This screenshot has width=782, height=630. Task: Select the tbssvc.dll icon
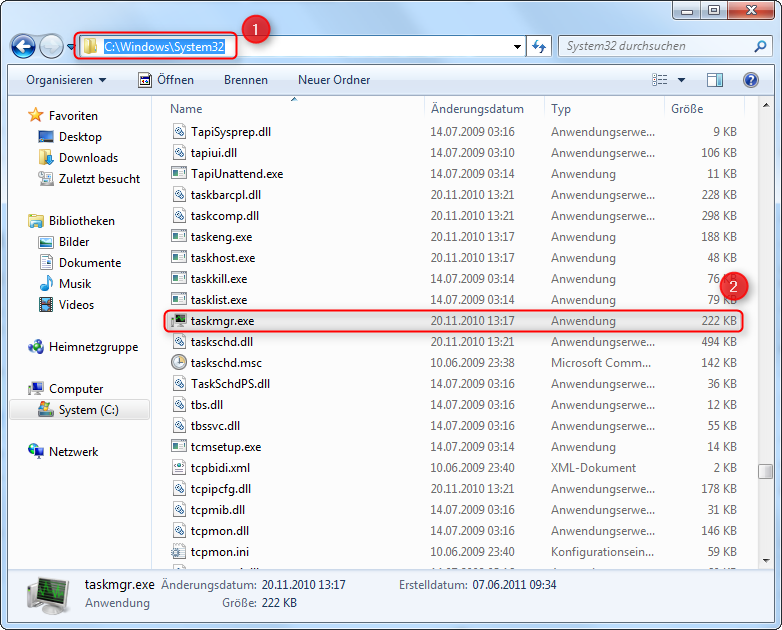click(x=179, y=425)
